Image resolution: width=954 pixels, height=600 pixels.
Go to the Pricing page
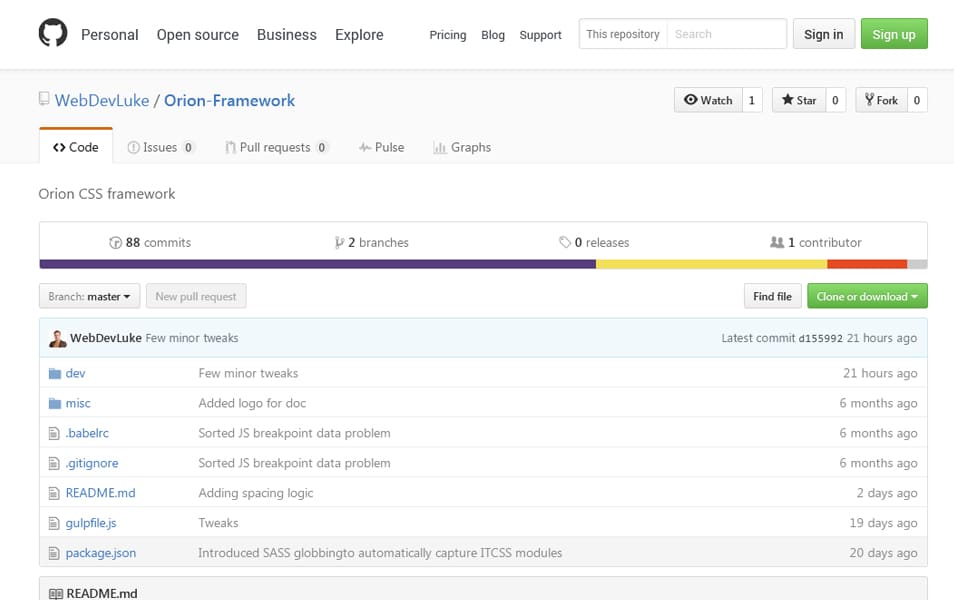point(448,35)
